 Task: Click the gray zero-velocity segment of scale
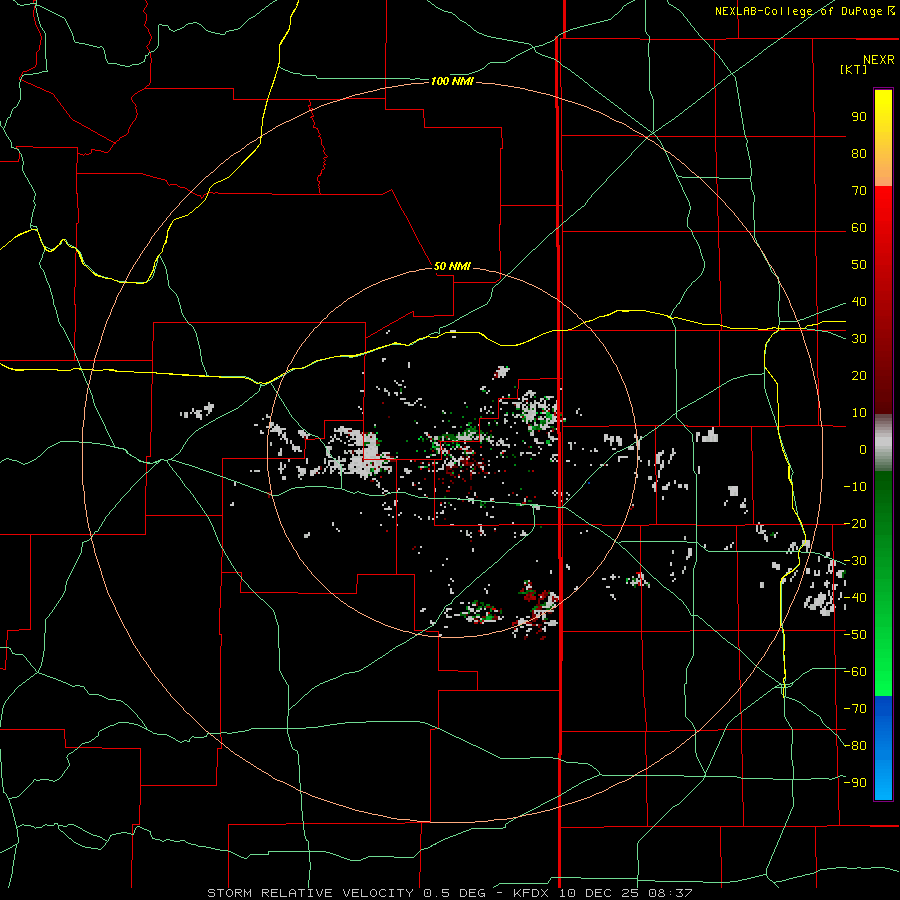pos(883,443)
